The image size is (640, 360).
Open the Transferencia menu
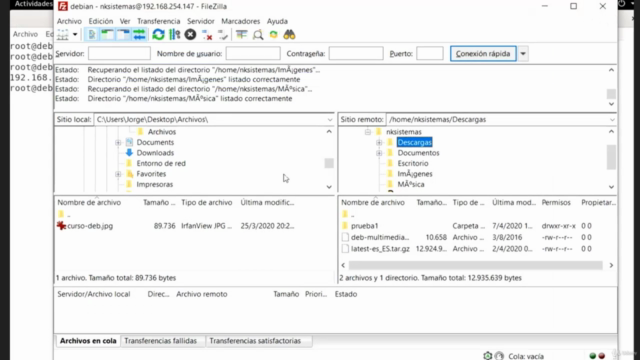(158, 21)
